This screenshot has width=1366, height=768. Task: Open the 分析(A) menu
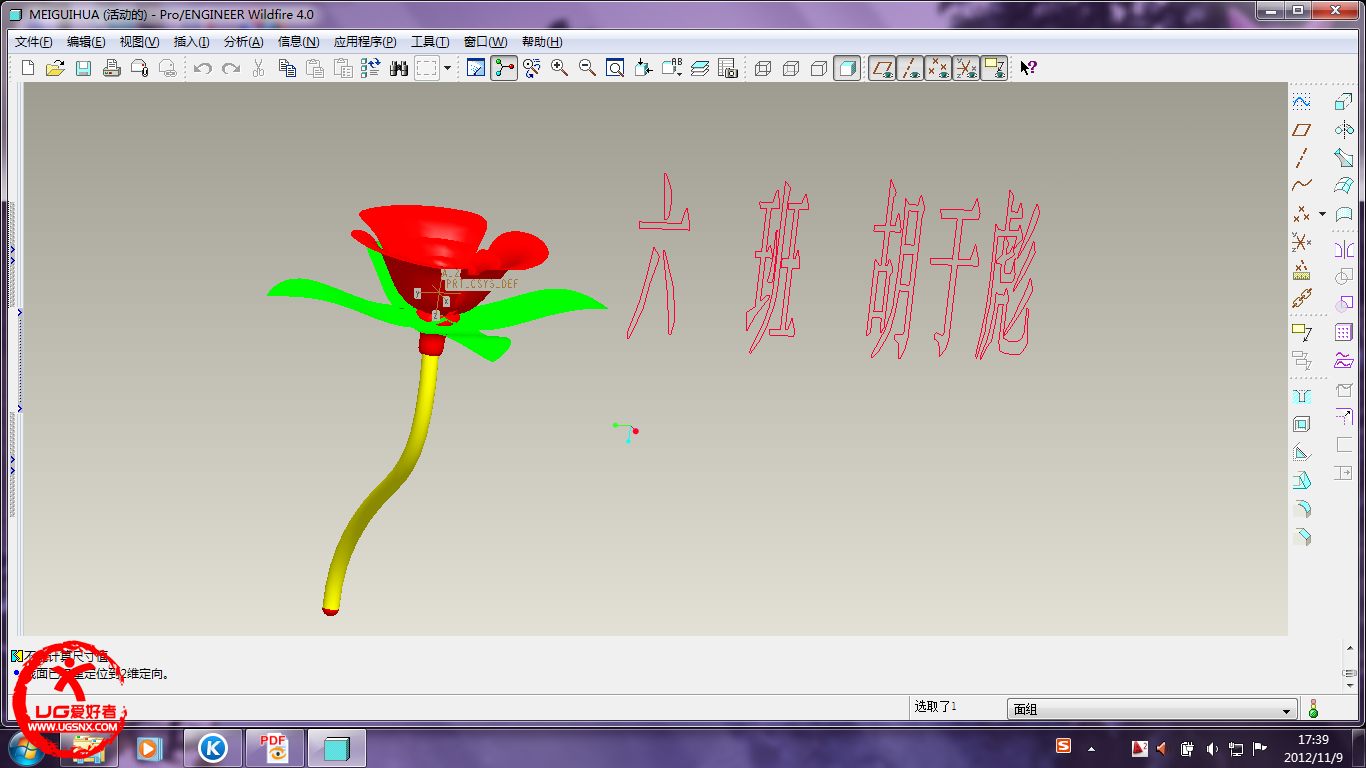pos(244,42)
